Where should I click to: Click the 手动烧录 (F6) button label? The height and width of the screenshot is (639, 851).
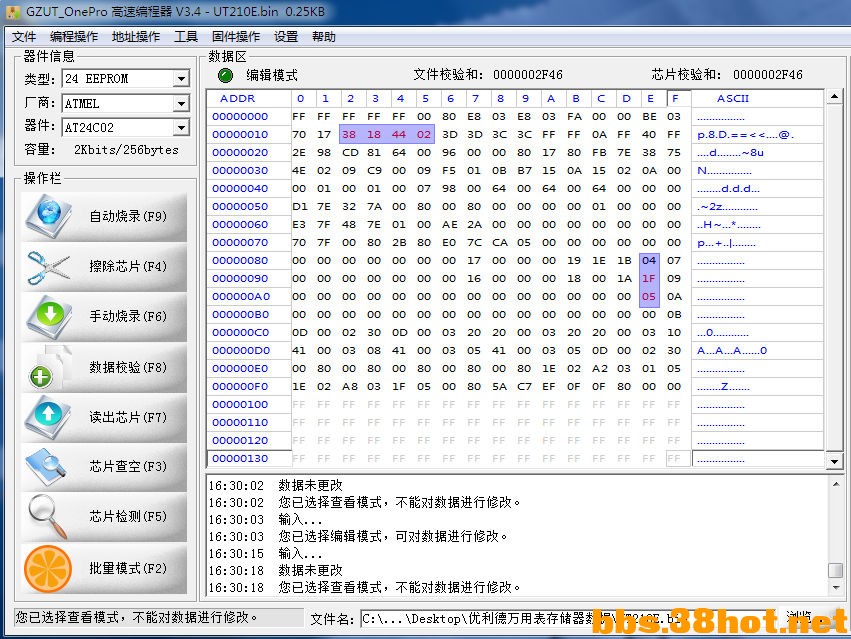(x=128, y=317)
